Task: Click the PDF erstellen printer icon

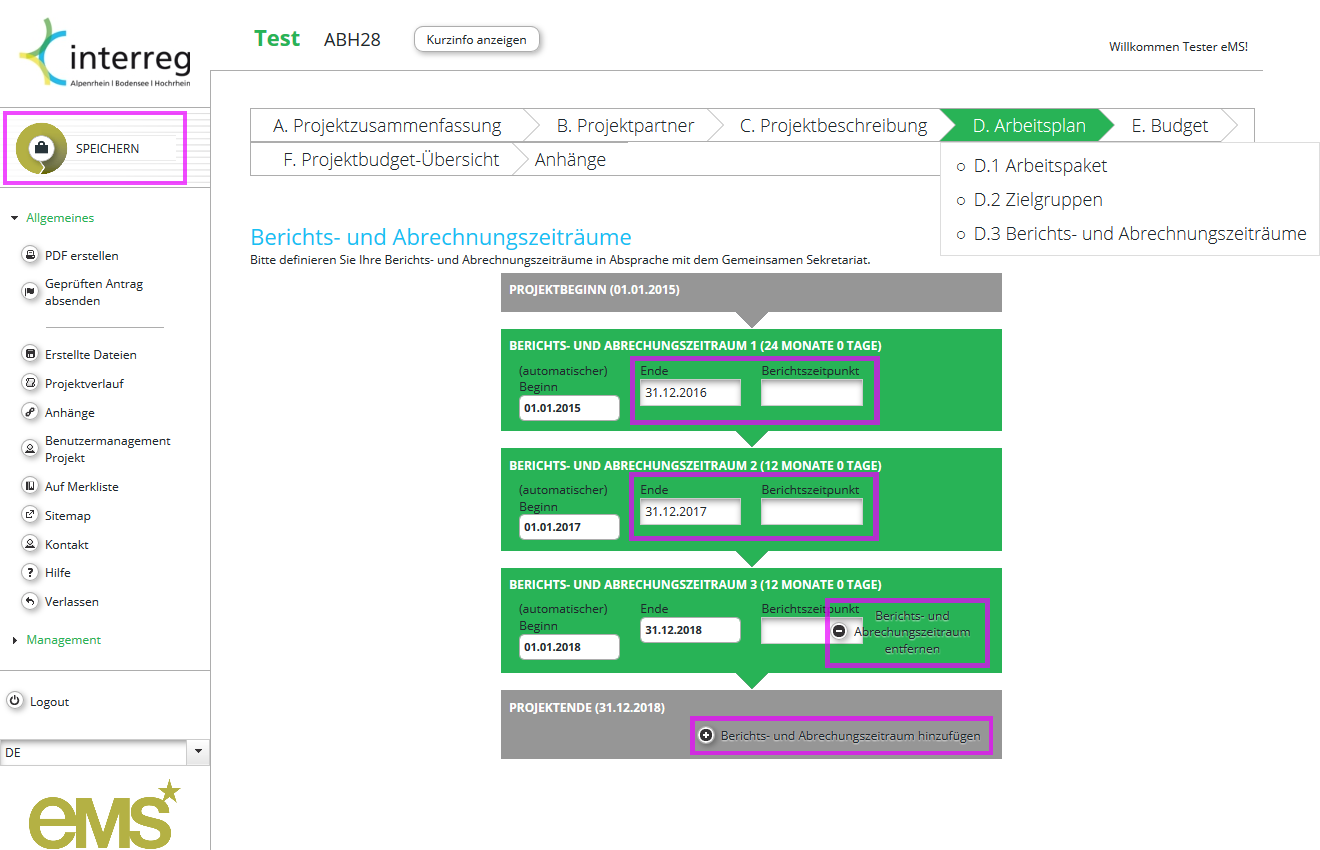Action: point(30,255)
